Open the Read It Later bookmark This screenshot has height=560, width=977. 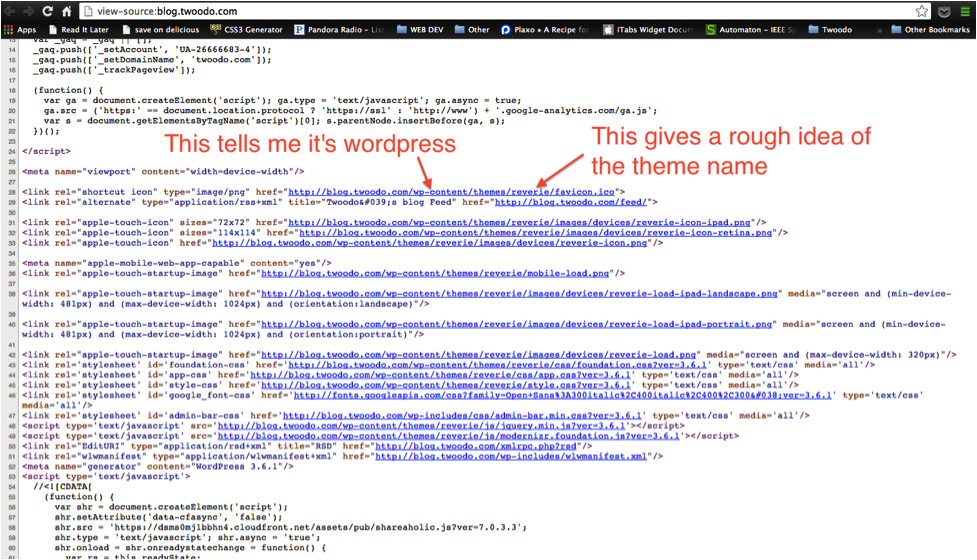click(79, 29)
